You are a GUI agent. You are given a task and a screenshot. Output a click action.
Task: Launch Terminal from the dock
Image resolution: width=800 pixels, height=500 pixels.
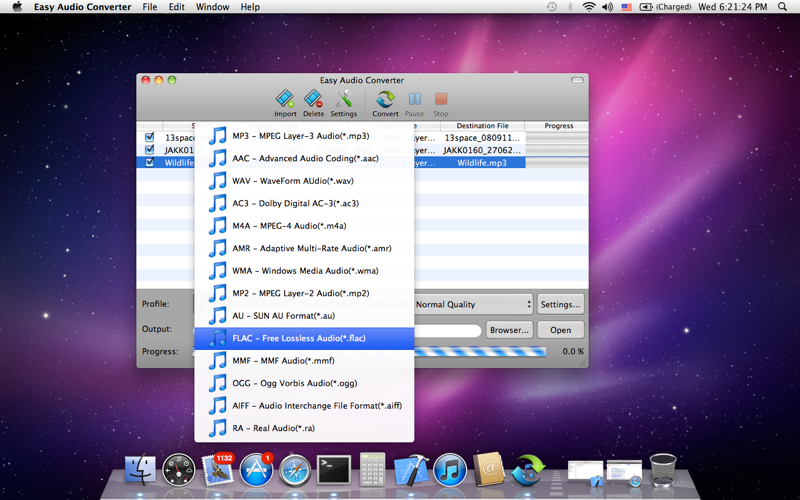(333, 469)
